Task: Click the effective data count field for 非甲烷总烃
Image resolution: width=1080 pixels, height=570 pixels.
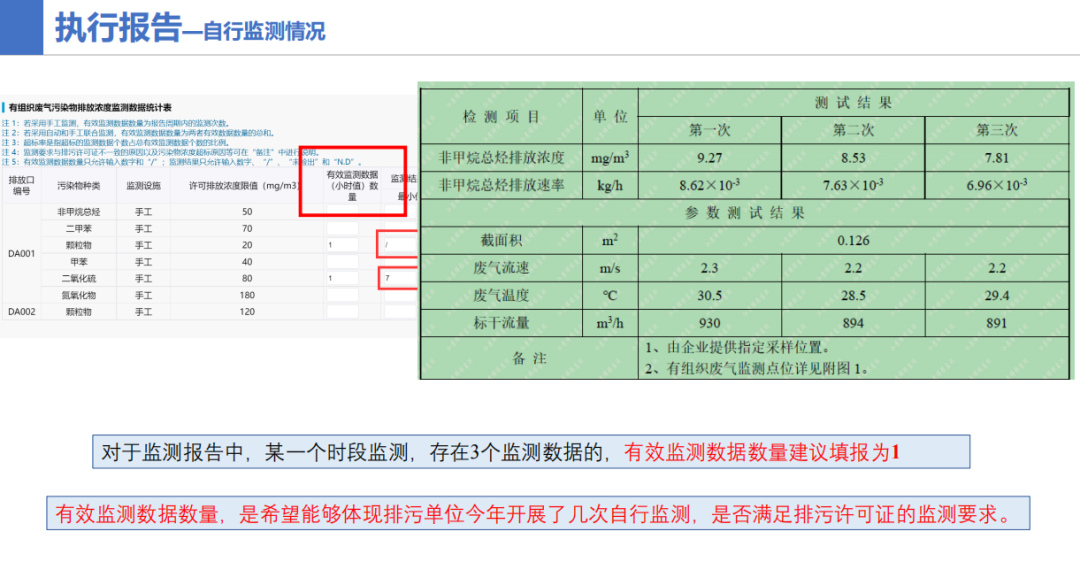Action: coord(341,212)
